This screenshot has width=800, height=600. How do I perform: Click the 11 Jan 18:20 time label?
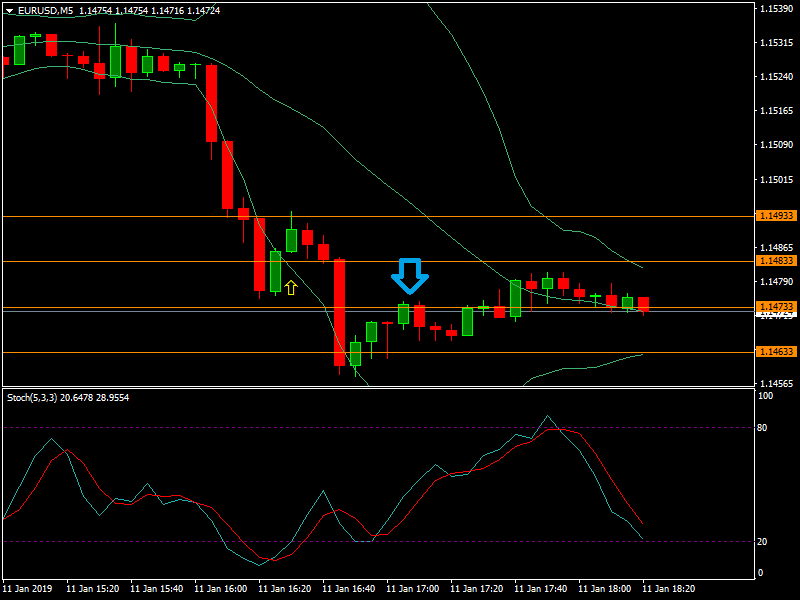click(x=668, y=589)
